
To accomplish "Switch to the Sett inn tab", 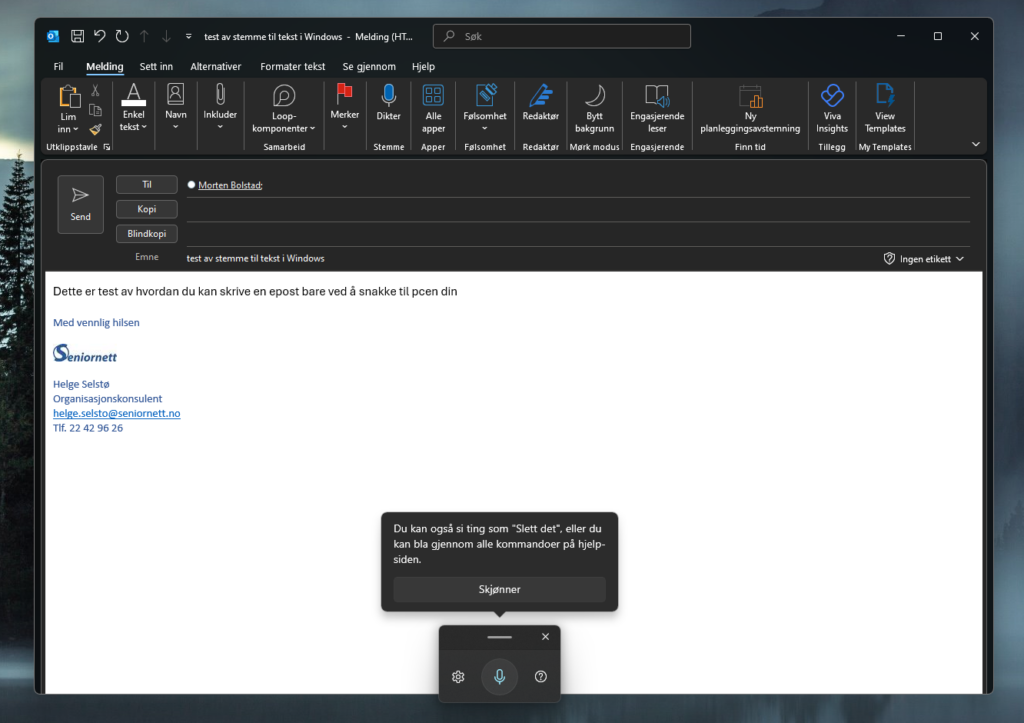I will point(156,67).
